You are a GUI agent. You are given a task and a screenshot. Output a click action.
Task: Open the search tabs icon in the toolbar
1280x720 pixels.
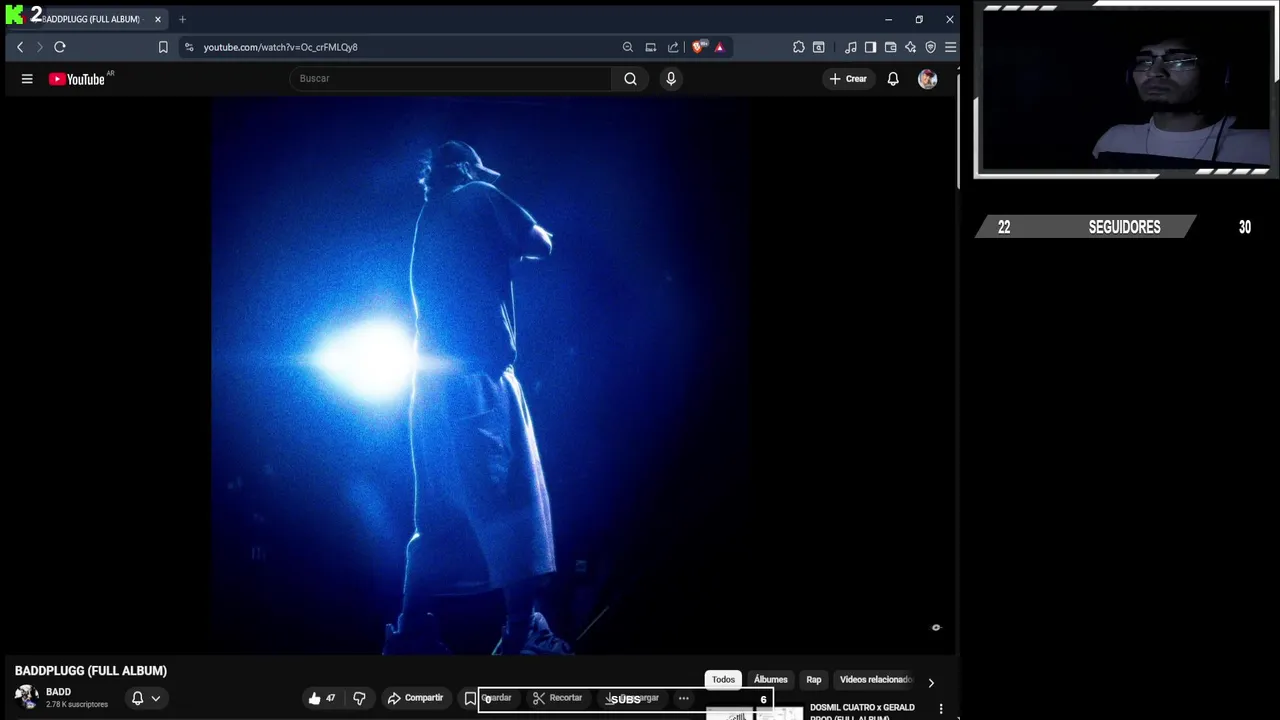(819, 47)
